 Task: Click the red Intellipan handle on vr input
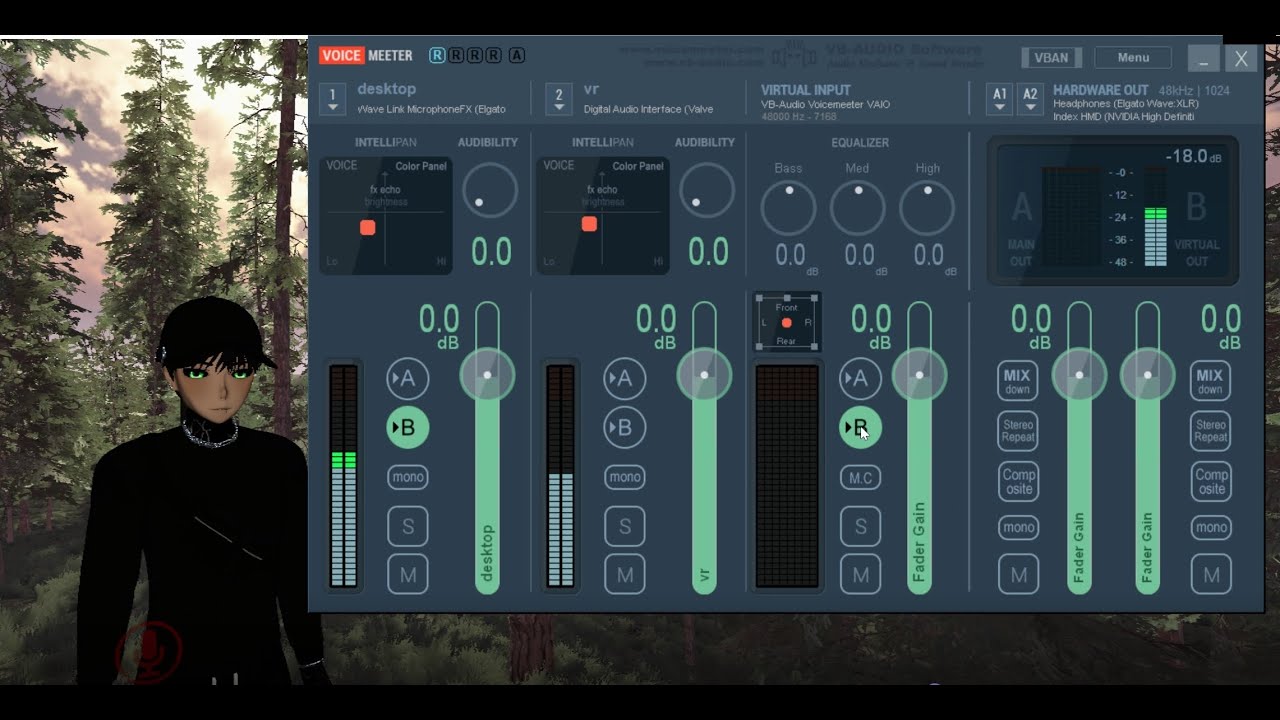[589, 224]
